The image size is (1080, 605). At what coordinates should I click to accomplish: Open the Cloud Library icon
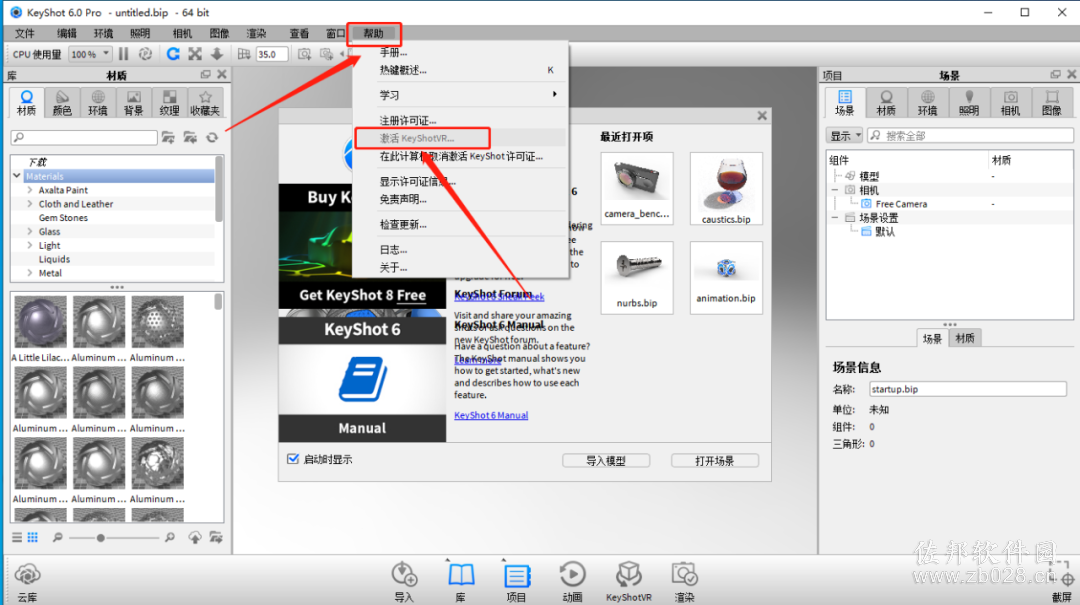28,582
